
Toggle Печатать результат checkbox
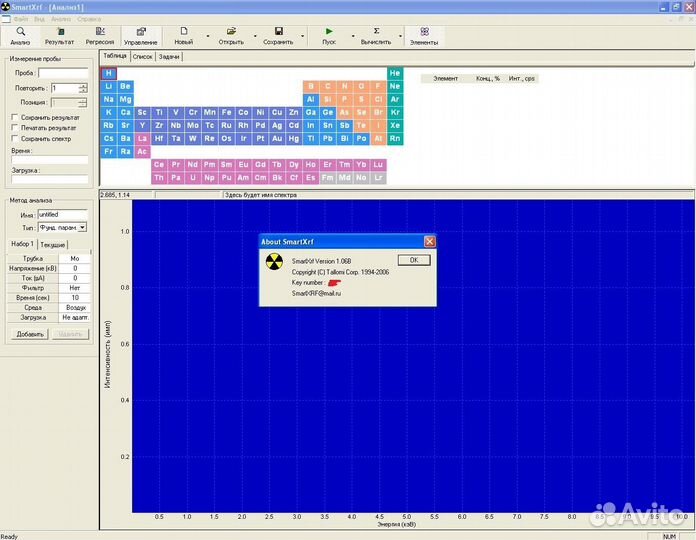pyautogui.click(x=15, y=127)
